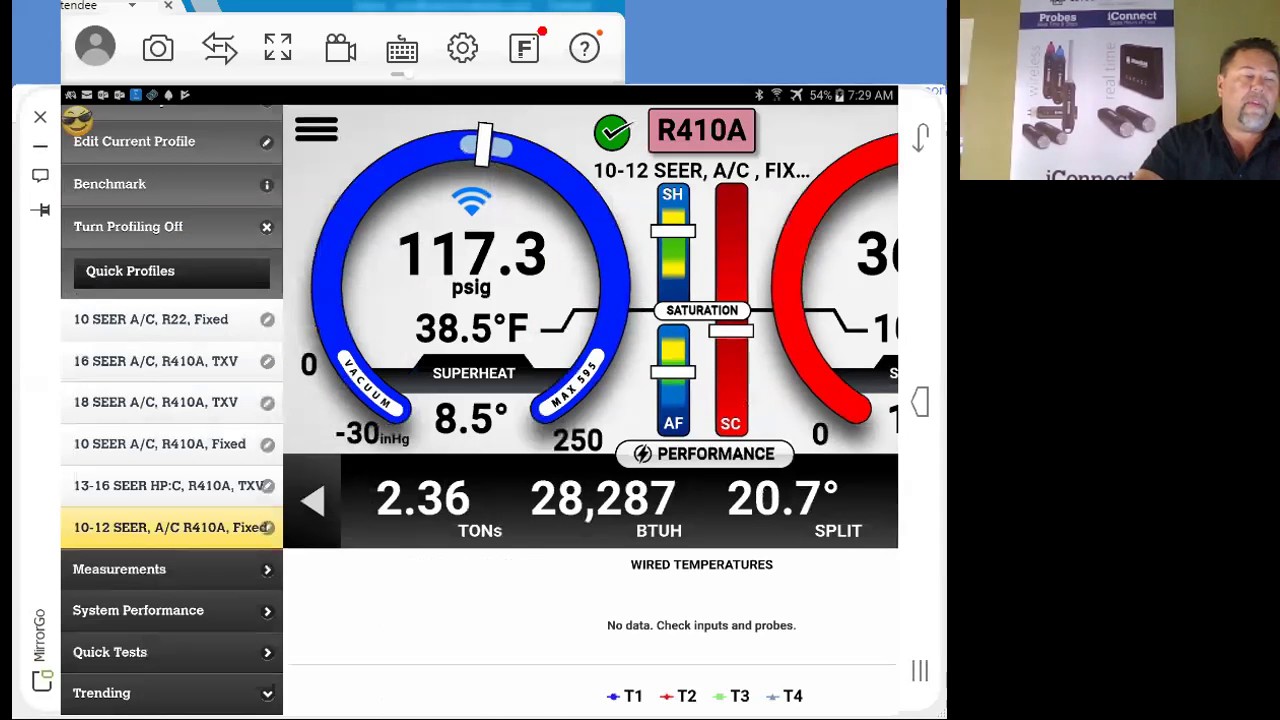
Task: Click the left arrow on performance bar
Action: pyautogui.click(x=312, y=501)
